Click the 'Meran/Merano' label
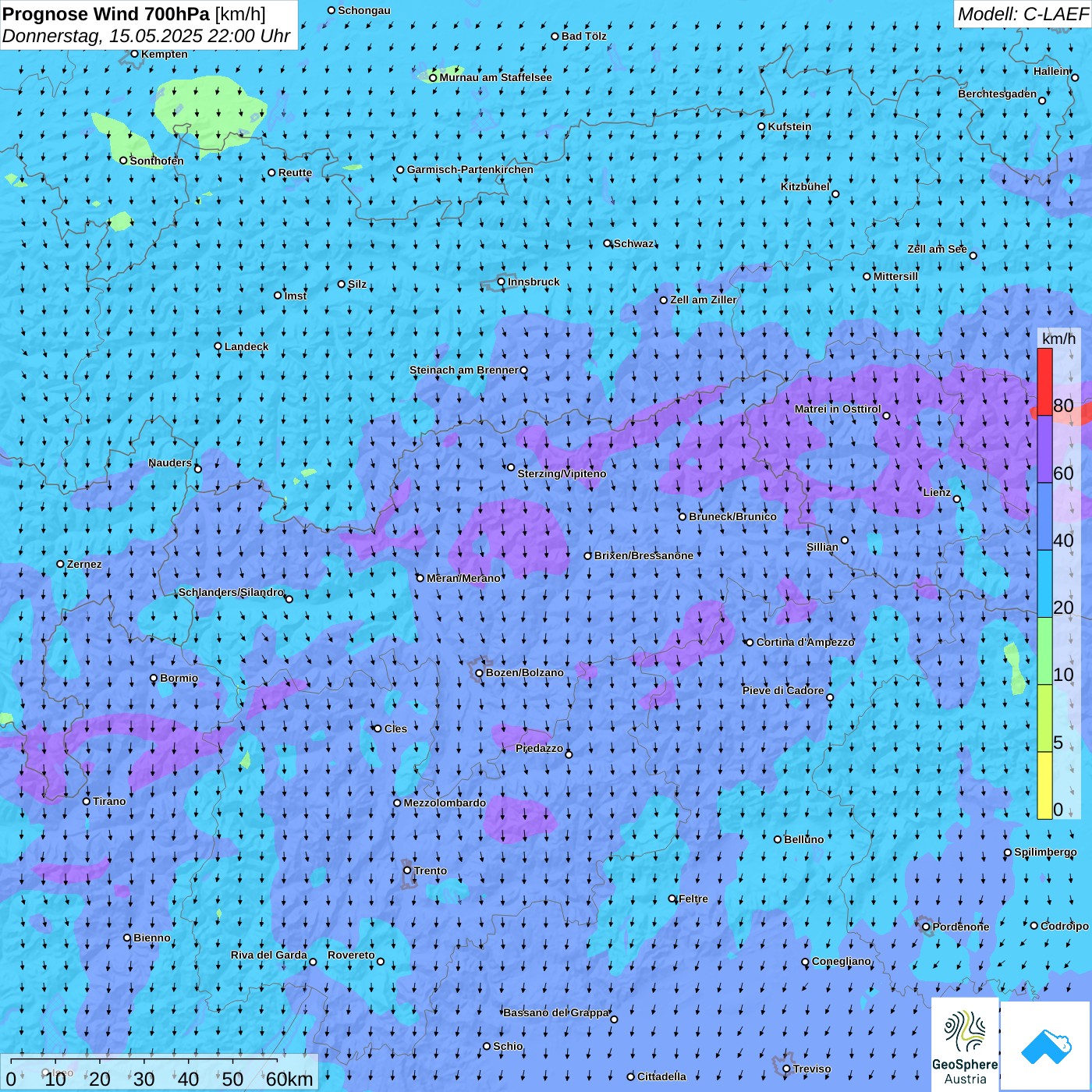This screenshot has width=1092, height=1092. tap(463, 578)
